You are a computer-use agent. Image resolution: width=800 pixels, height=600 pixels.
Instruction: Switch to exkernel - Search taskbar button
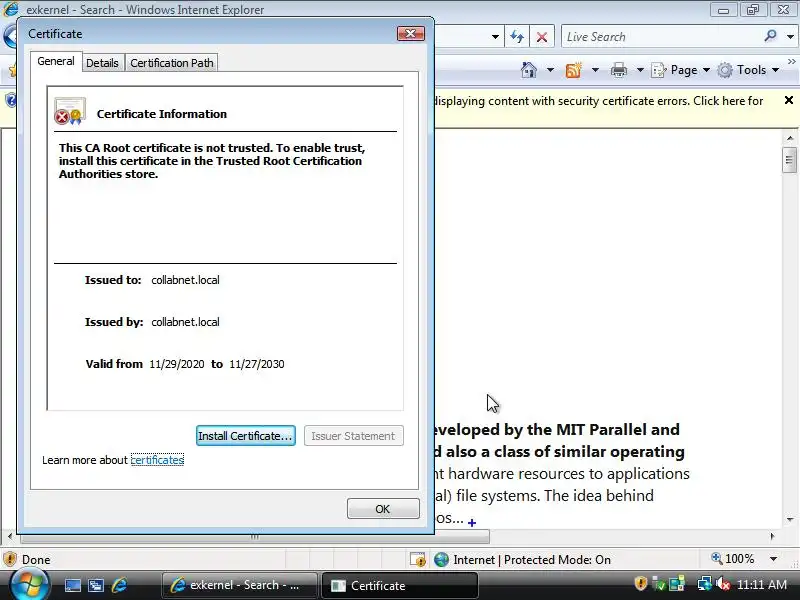tap(239, 585)
